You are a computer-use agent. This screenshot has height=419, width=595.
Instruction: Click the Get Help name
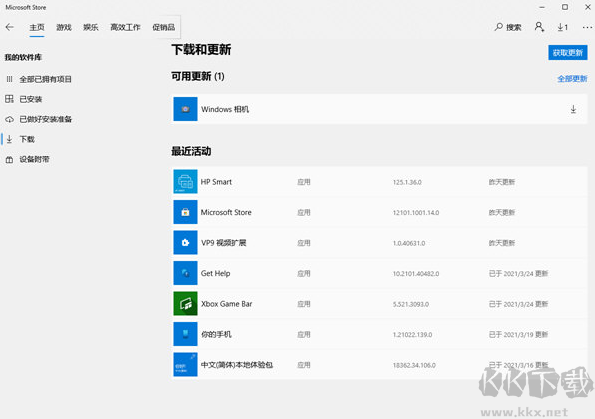pyautogui.click(x=216, y=273)
